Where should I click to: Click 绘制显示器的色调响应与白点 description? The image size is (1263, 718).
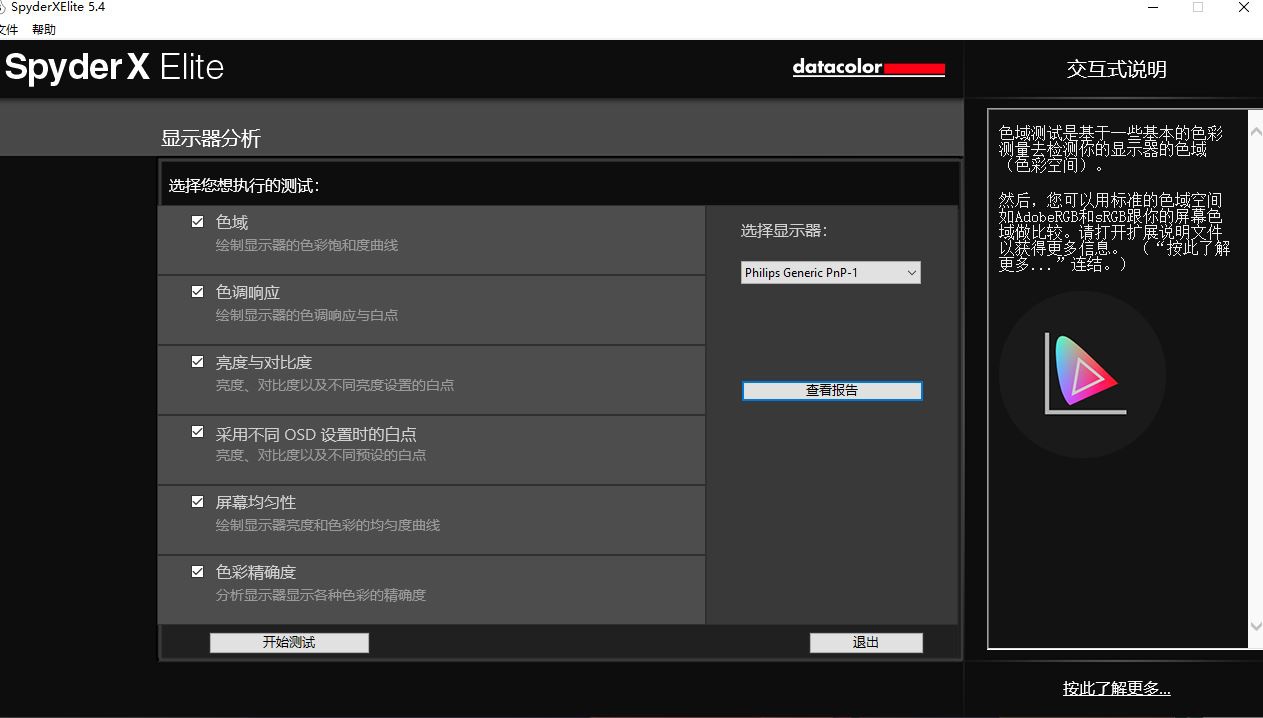point(307,315)
